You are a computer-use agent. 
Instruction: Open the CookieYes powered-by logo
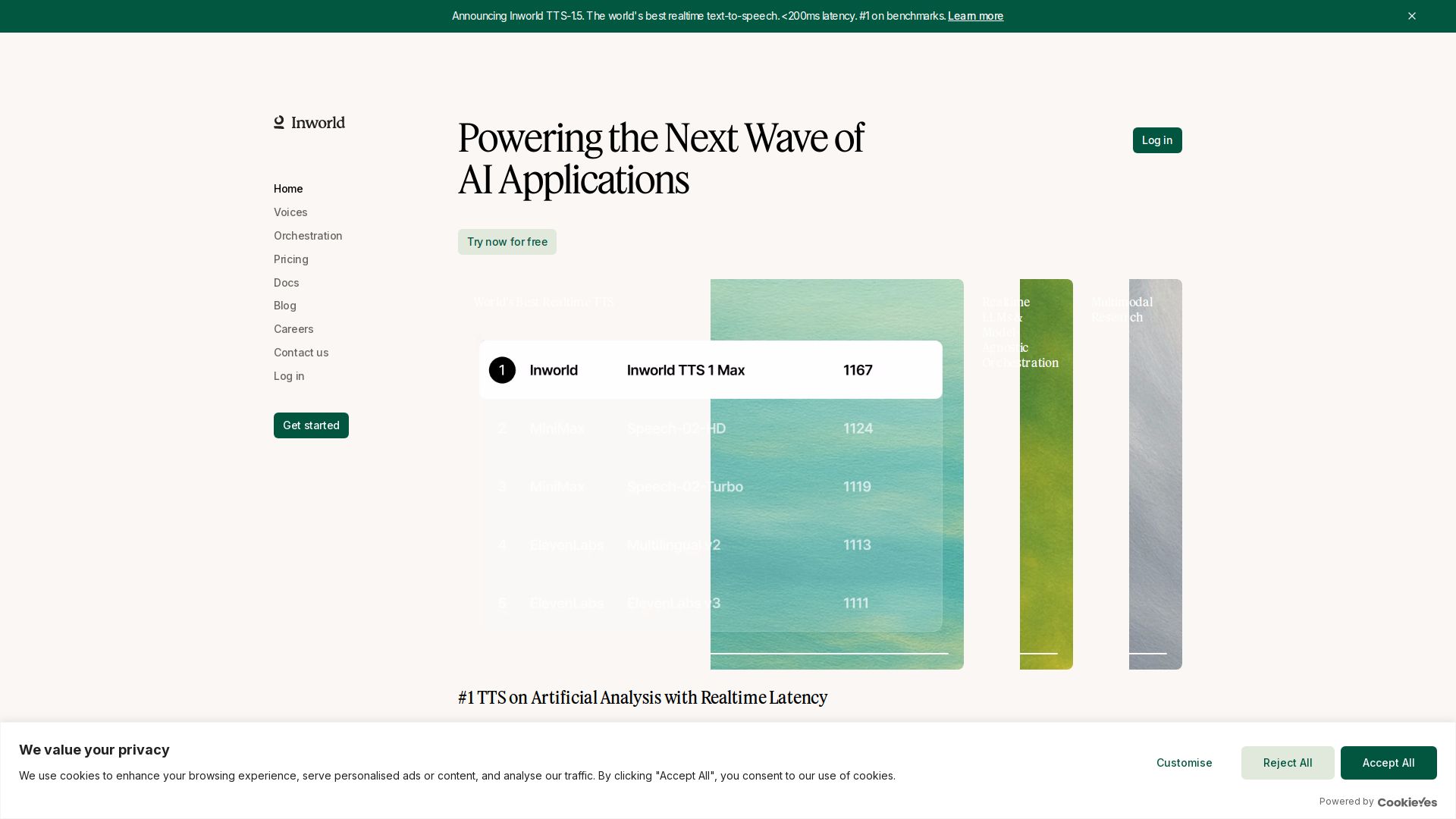click(x=1407, y=802)
